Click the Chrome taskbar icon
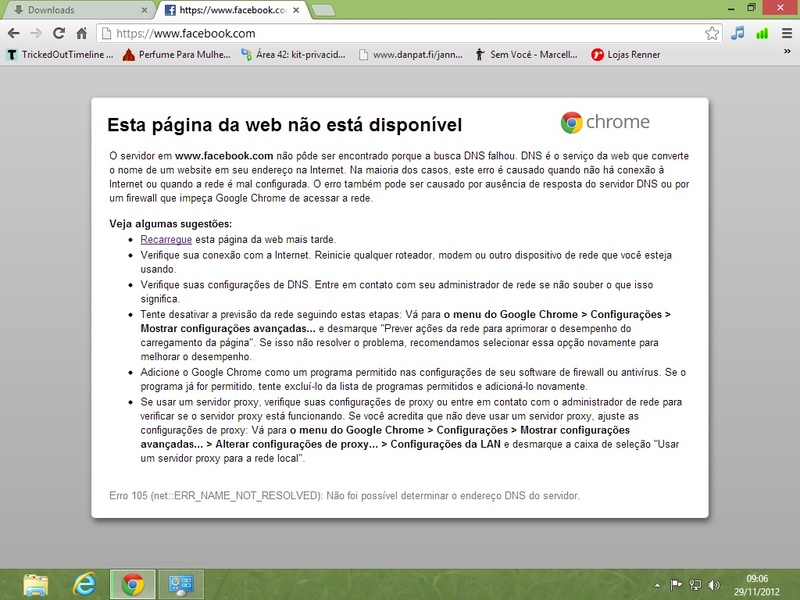The width and height of the screenshot is (800, 600). click(x=133, y=585)
